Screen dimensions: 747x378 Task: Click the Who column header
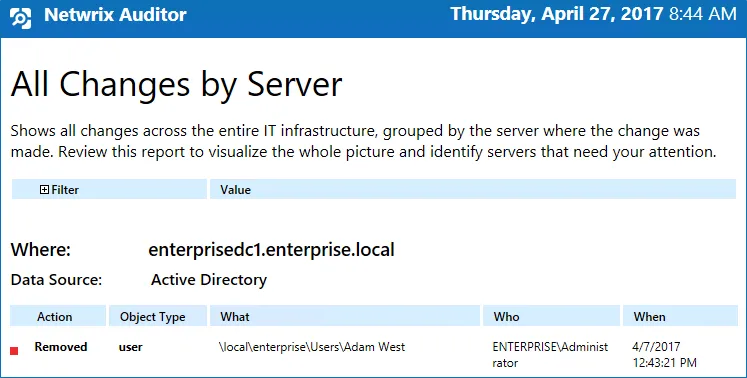click(x=551, y=317)
